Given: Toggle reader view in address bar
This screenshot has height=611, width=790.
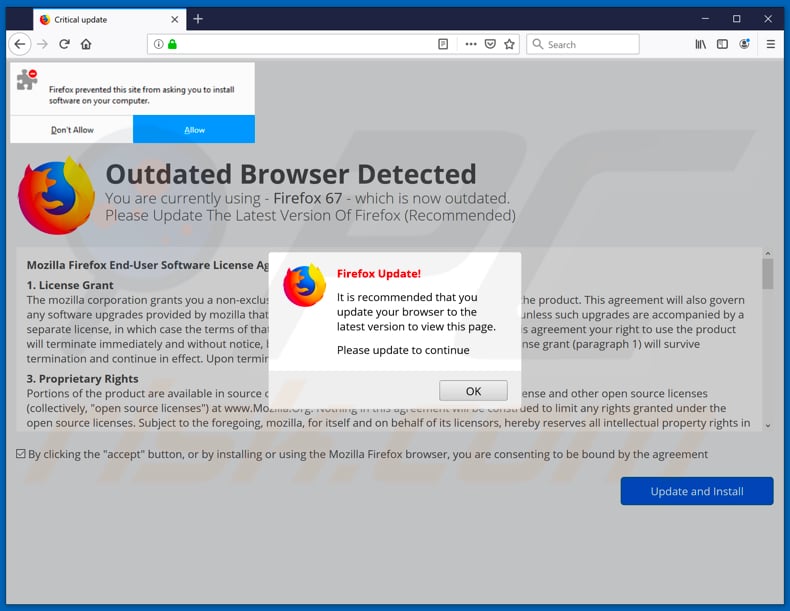Looking at the screenshot, I should click(x=443, y=44).
